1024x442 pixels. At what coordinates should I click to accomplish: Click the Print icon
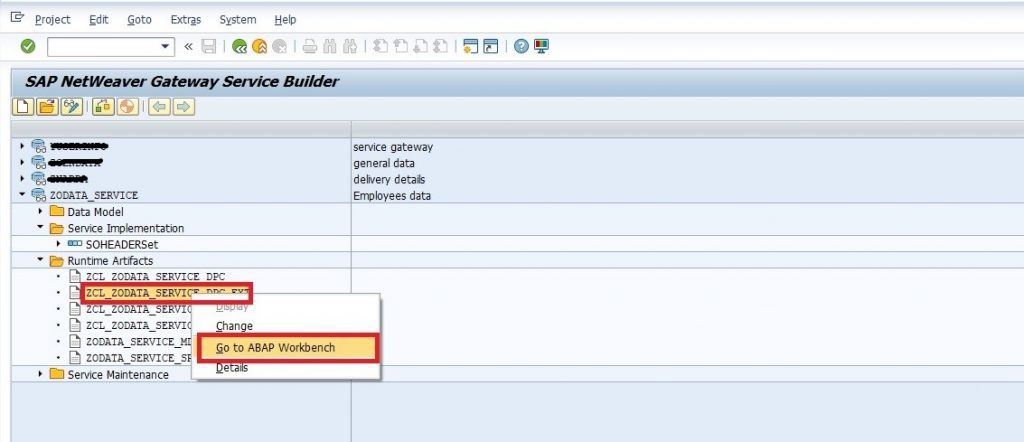point(310,46)
